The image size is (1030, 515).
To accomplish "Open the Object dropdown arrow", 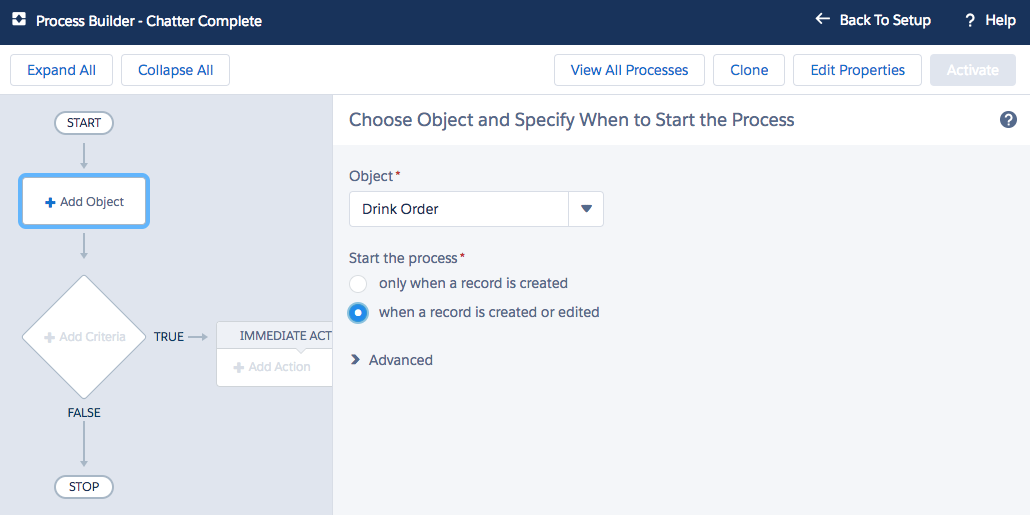I will 586,209.
